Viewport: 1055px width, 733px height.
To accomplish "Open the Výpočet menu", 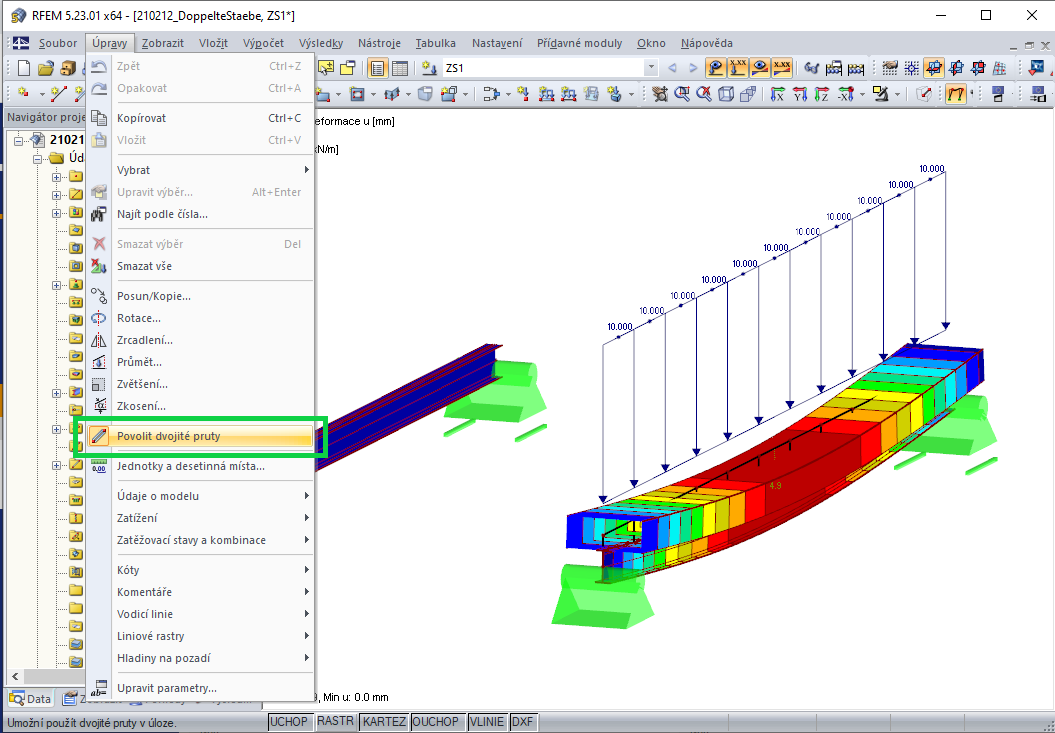I will [x=263, y=43].
